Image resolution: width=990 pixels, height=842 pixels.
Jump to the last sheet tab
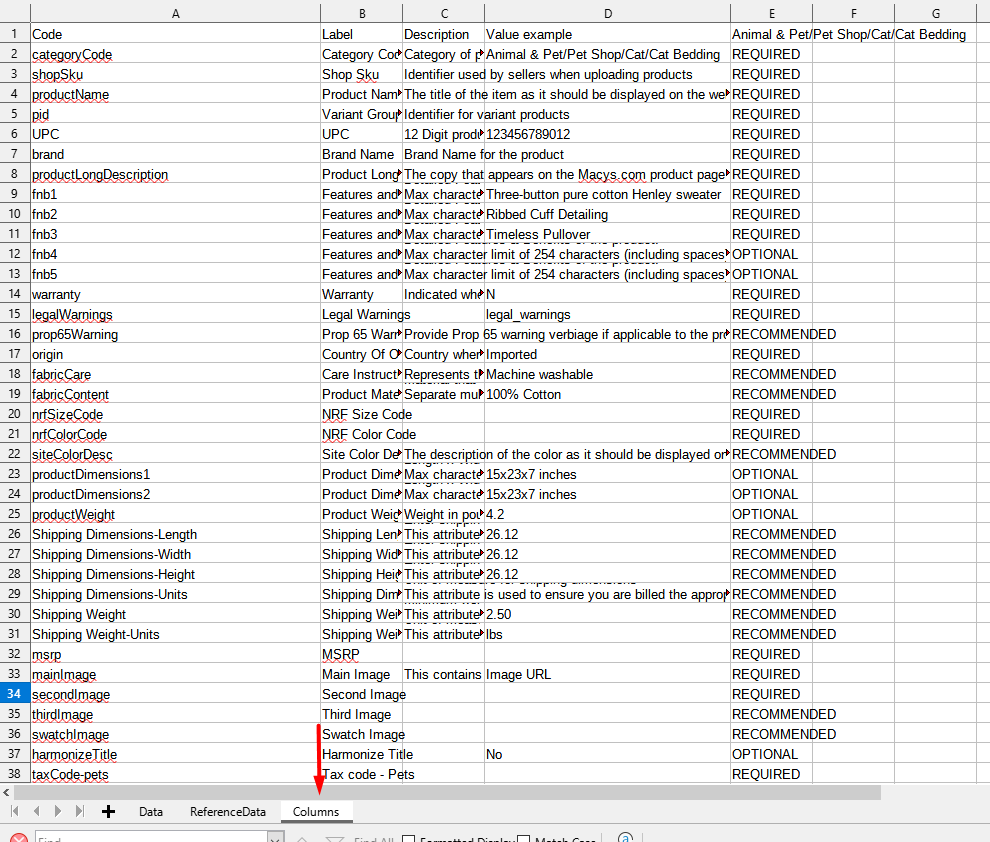click(80, 811)
